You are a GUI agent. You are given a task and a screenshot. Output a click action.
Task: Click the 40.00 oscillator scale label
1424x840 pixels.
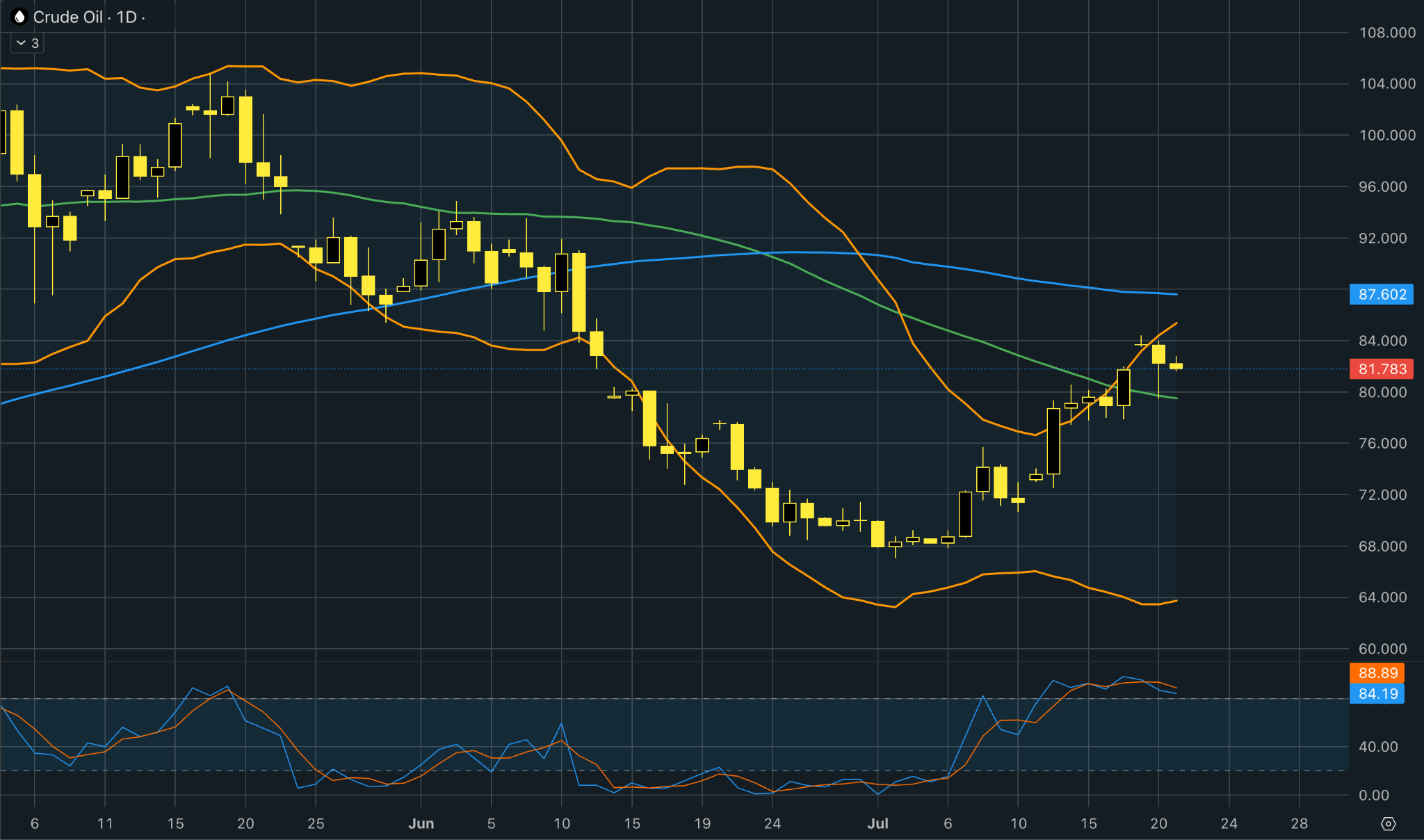(1378, 747)
